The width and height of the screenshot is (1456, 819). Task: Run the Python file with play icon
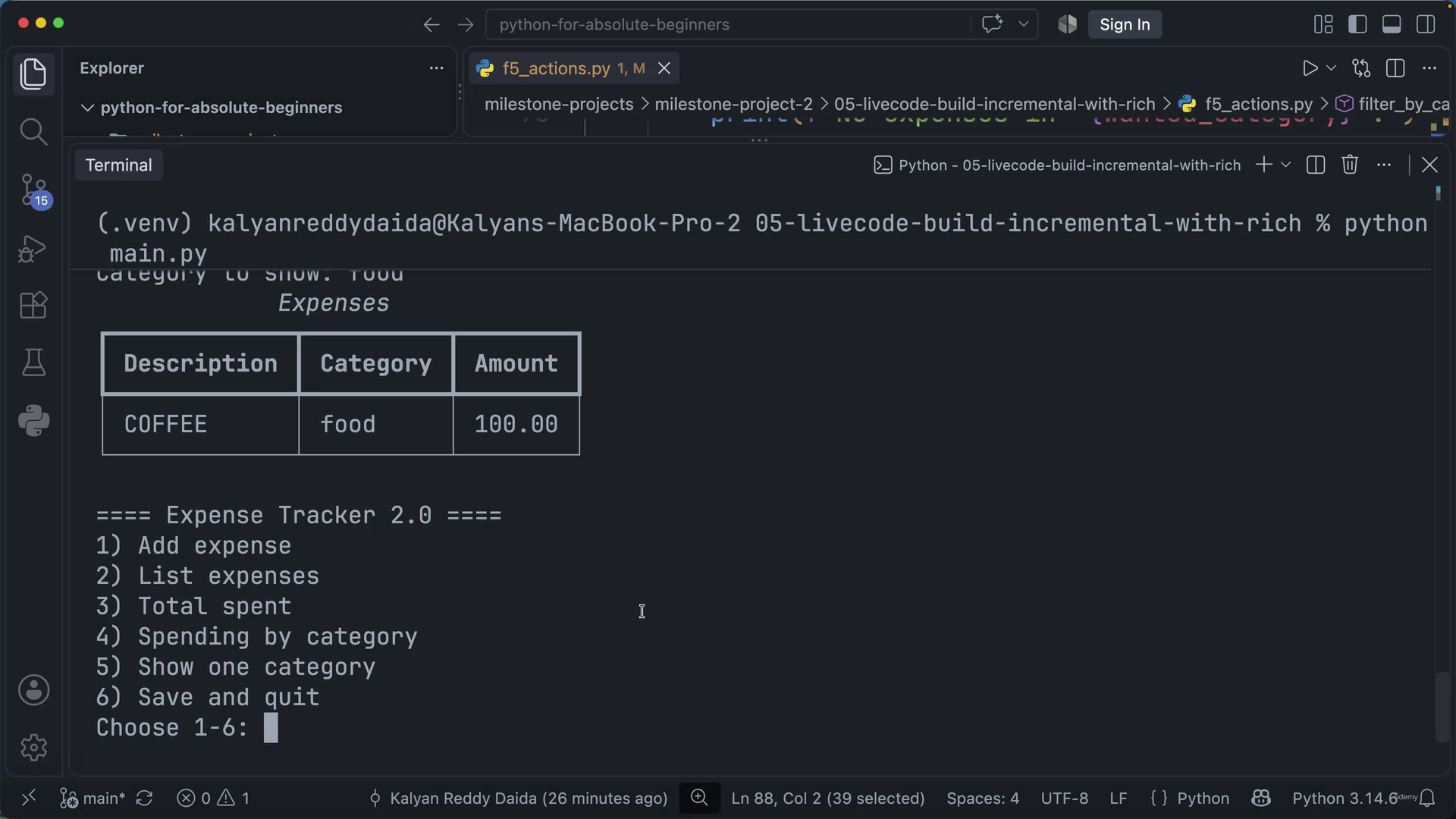[x=1310, y=68]
